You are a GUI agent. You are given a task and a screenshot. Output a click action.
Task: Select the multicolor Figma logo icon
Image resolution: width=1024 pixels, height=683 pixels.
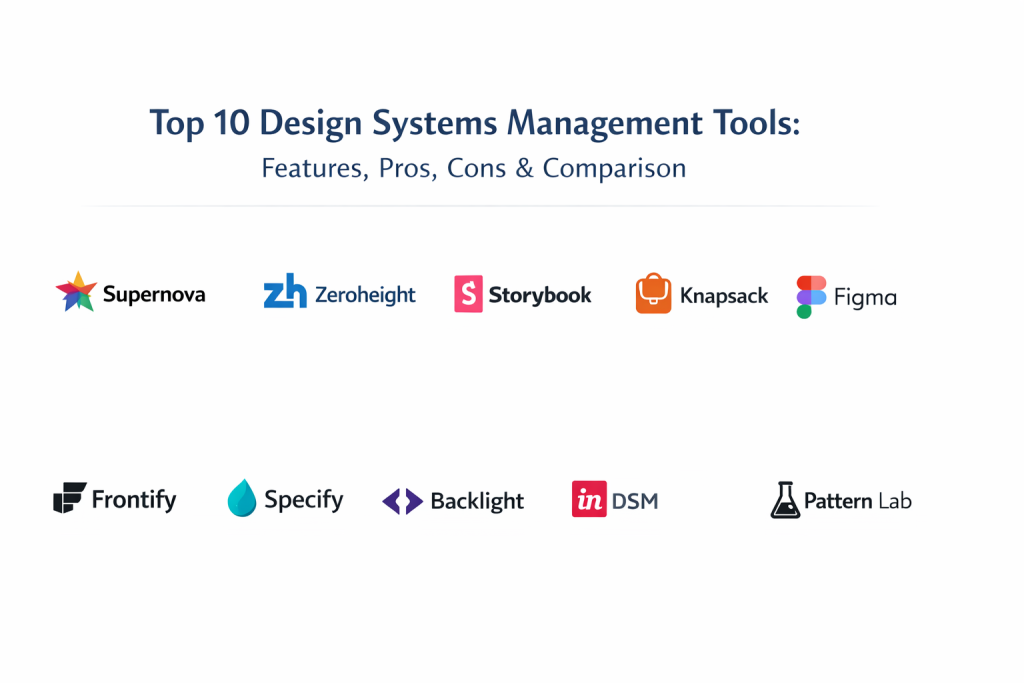[811, 297]
